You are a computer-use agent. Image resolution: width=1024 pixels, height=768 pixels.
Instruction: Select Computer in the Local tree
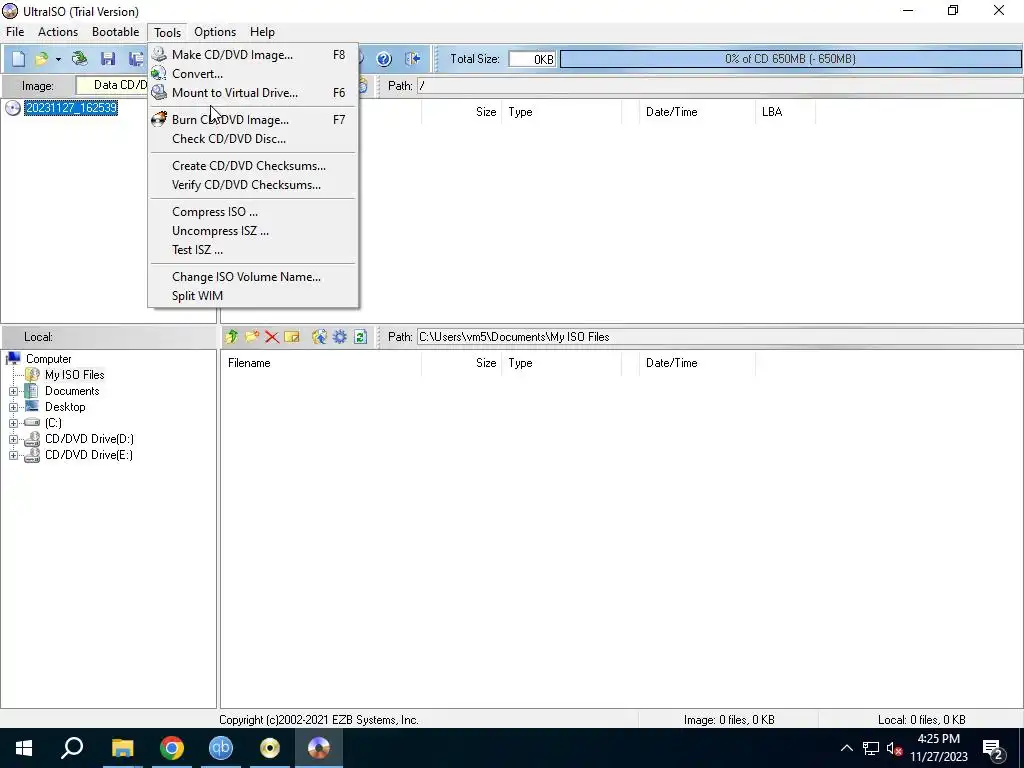(48, 359)
